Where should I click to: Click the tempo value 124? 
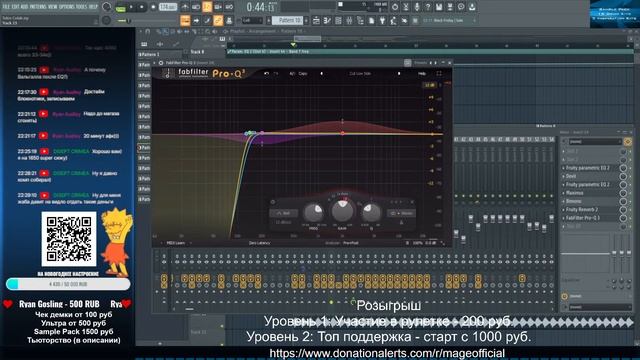point(168,7)
